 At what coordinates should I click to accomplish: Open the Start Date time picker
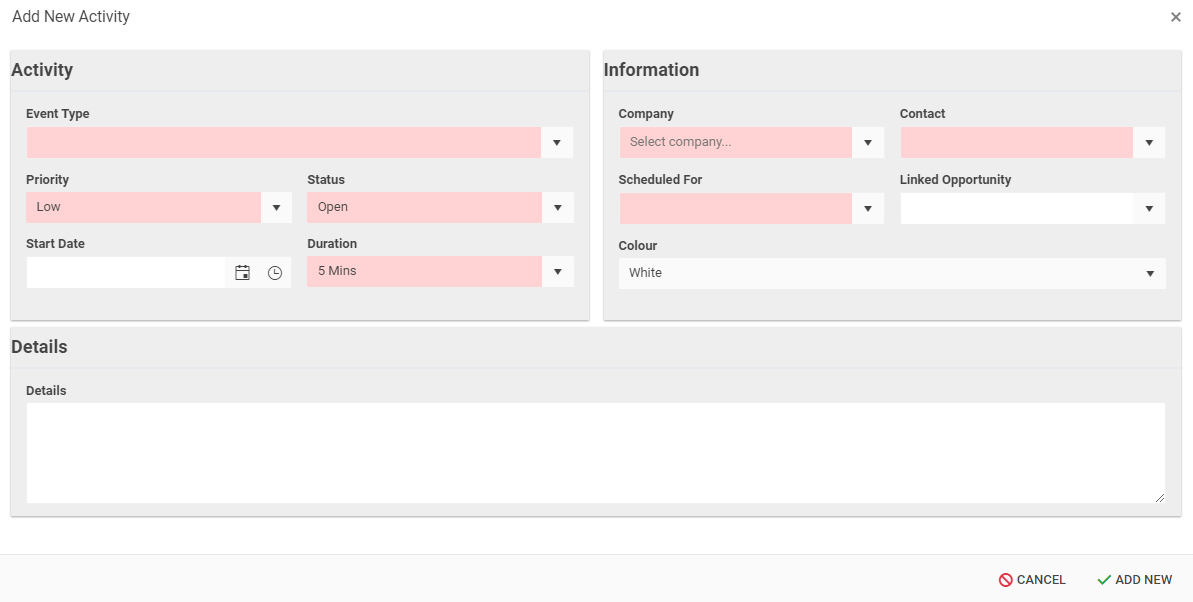click(x=275, y=273)
